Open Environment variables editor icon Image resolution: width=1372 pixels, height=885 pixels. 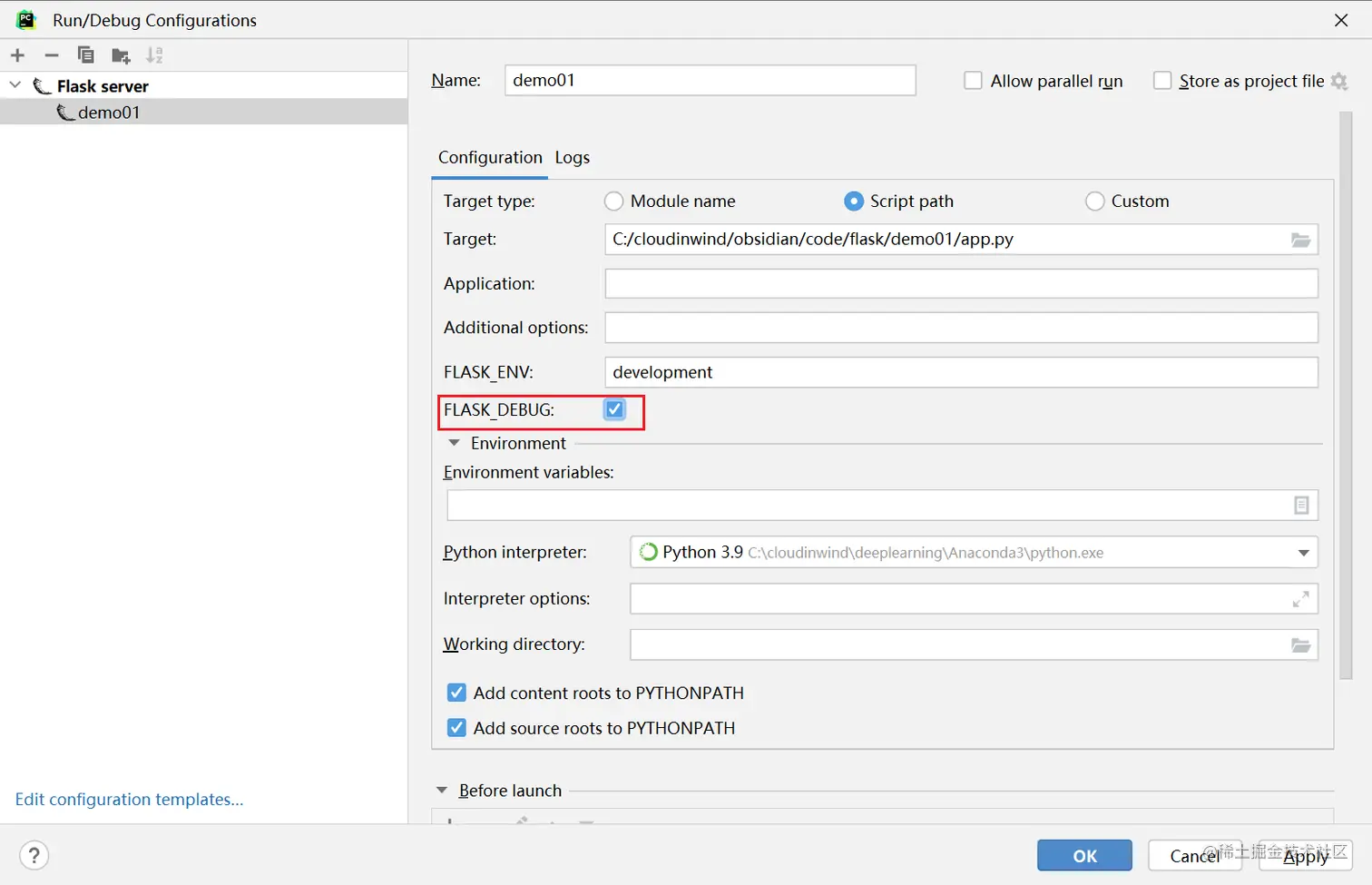click(x=1301, y=506)
